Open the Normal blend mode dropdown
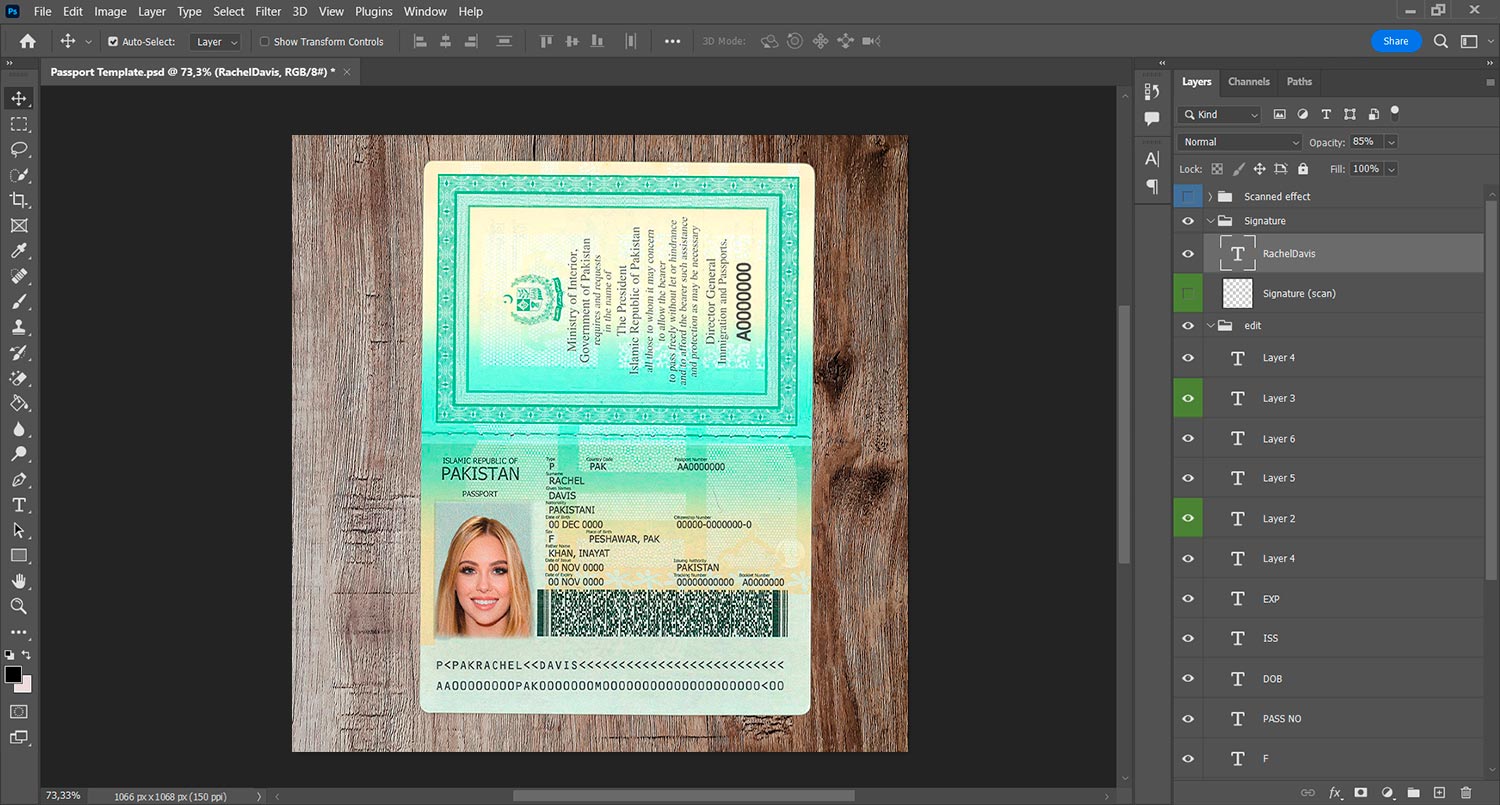 [1240, 142]
